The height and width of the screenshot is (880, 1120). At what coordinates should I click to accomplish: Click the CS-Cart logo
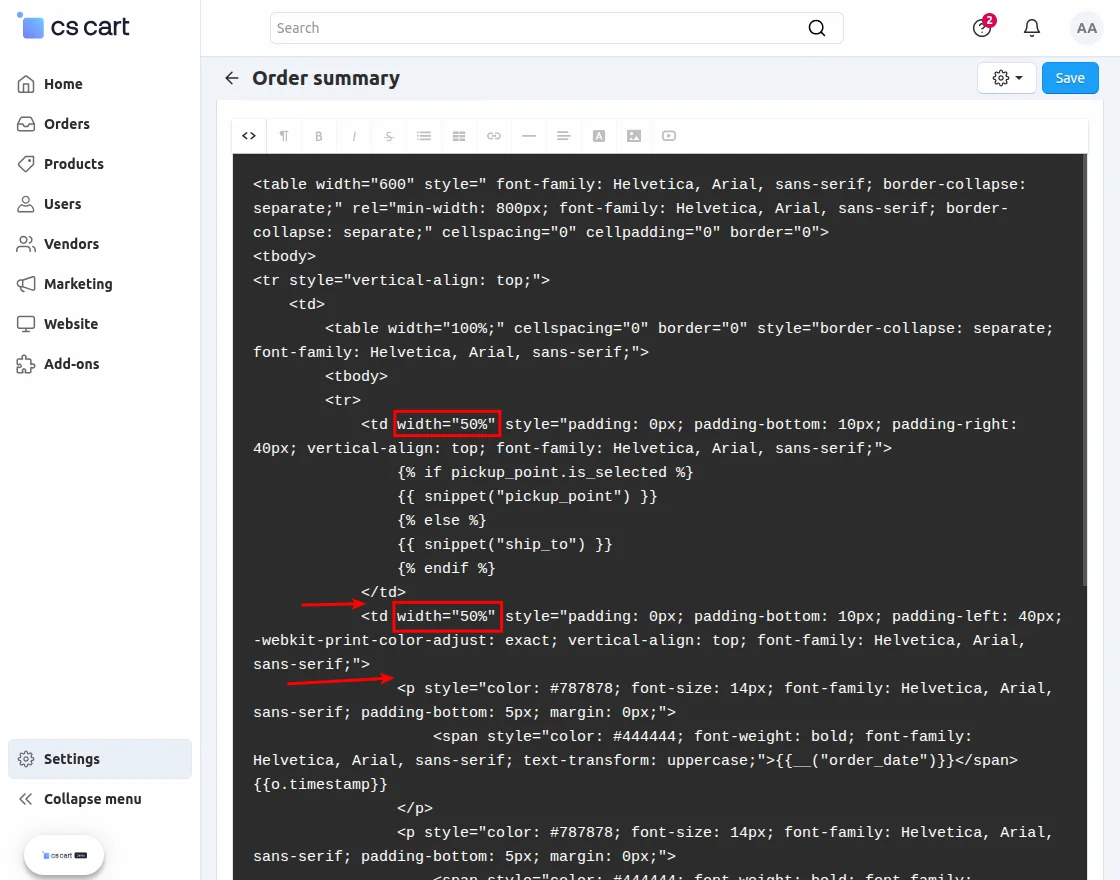(x=74, y=26)
